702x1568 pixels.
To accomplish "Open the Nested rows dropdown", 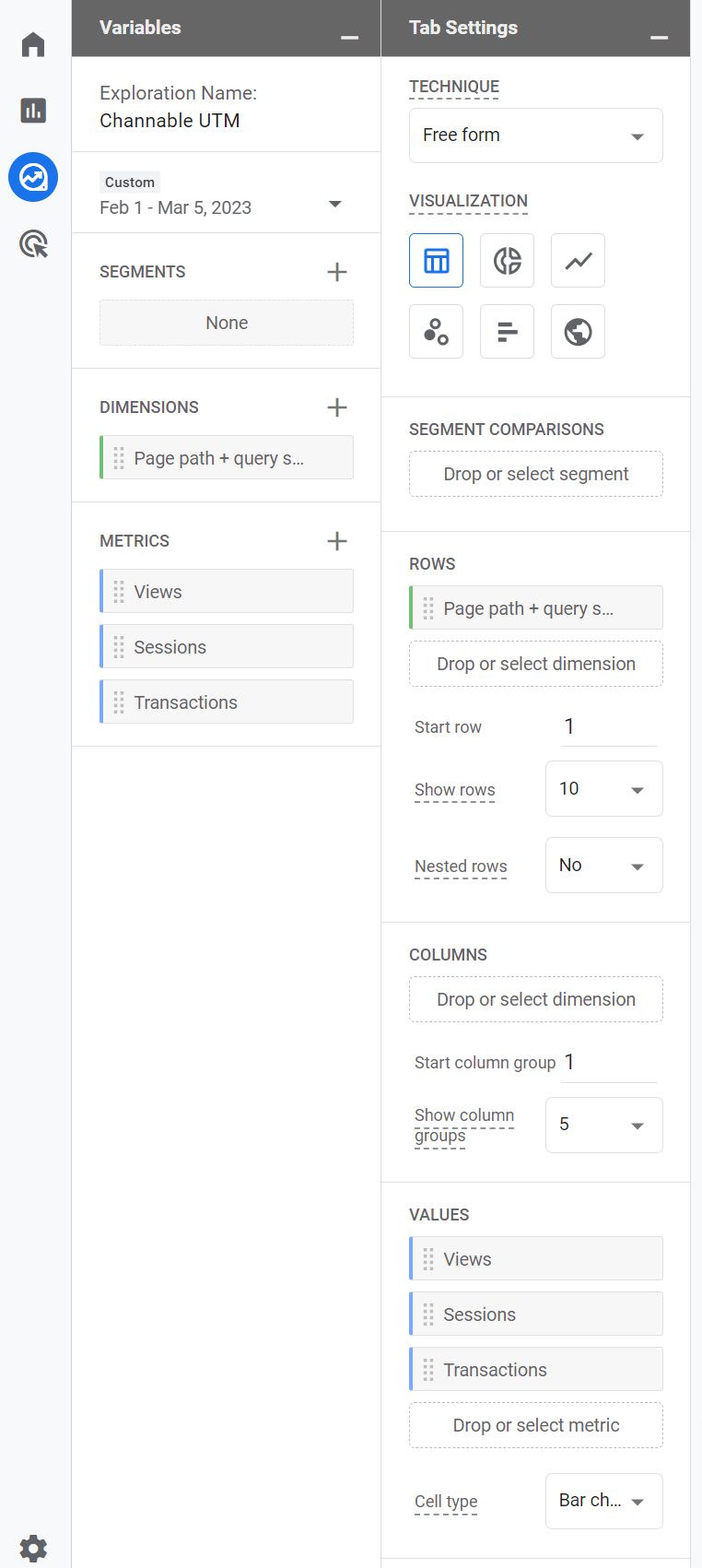I will 604,866.
